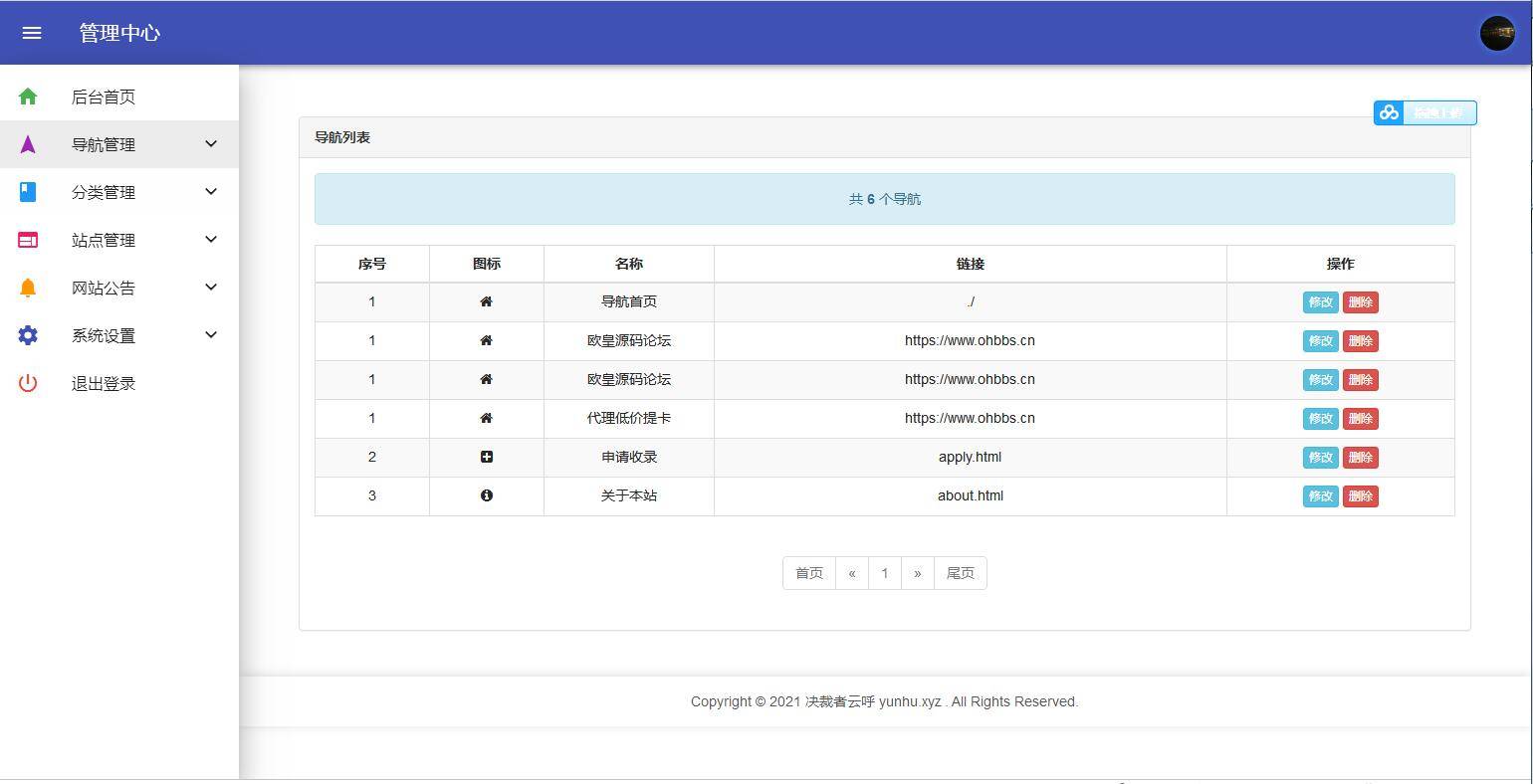Click the power icon beside 退出登录
This screenshot has height=784, width=1533.
click(x=27, y=383)
